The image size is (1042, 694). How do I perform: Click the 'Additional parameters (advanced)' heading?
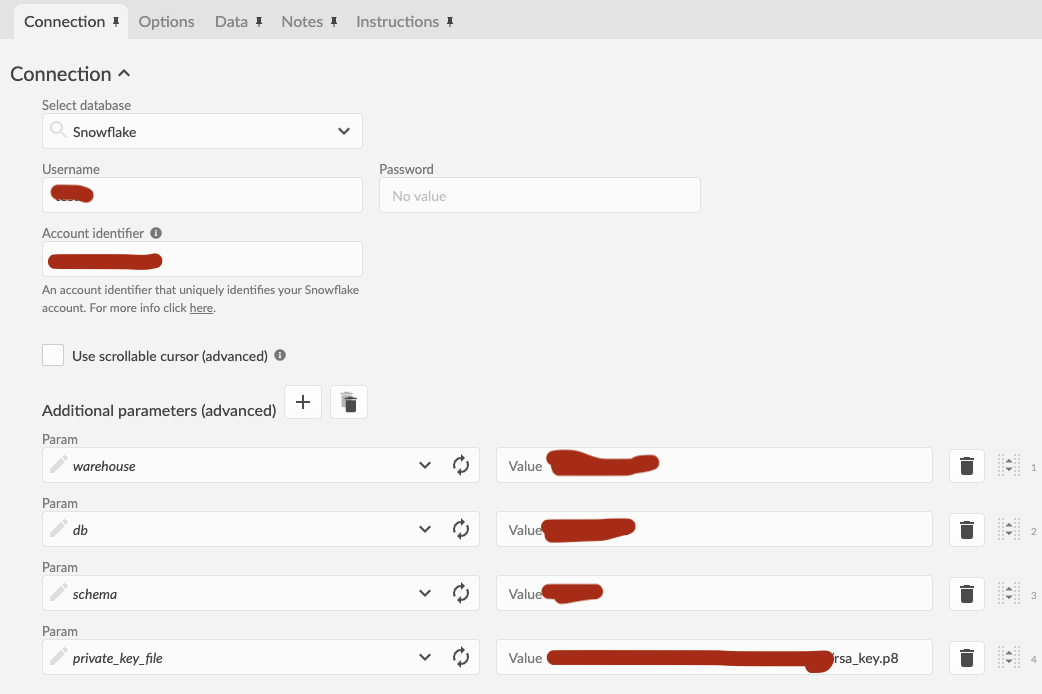pyautogui.click(x=159, y=411)
